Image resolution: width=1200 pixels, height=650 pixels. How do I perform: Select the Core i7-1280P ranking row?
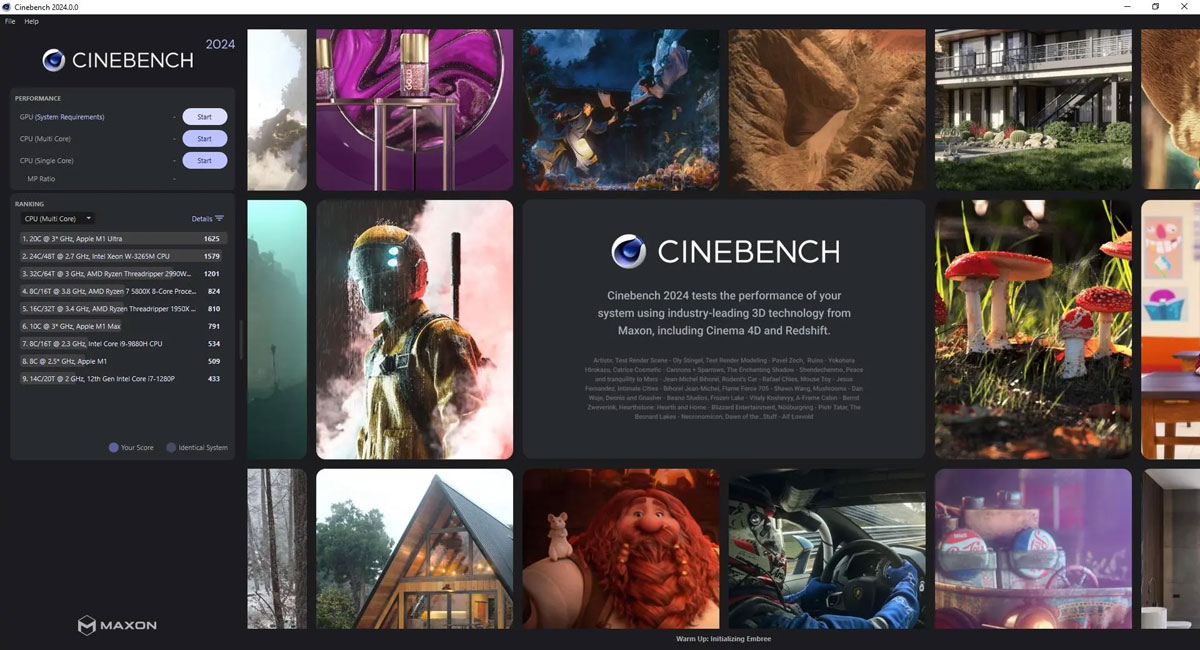click(x=123, y=379)
